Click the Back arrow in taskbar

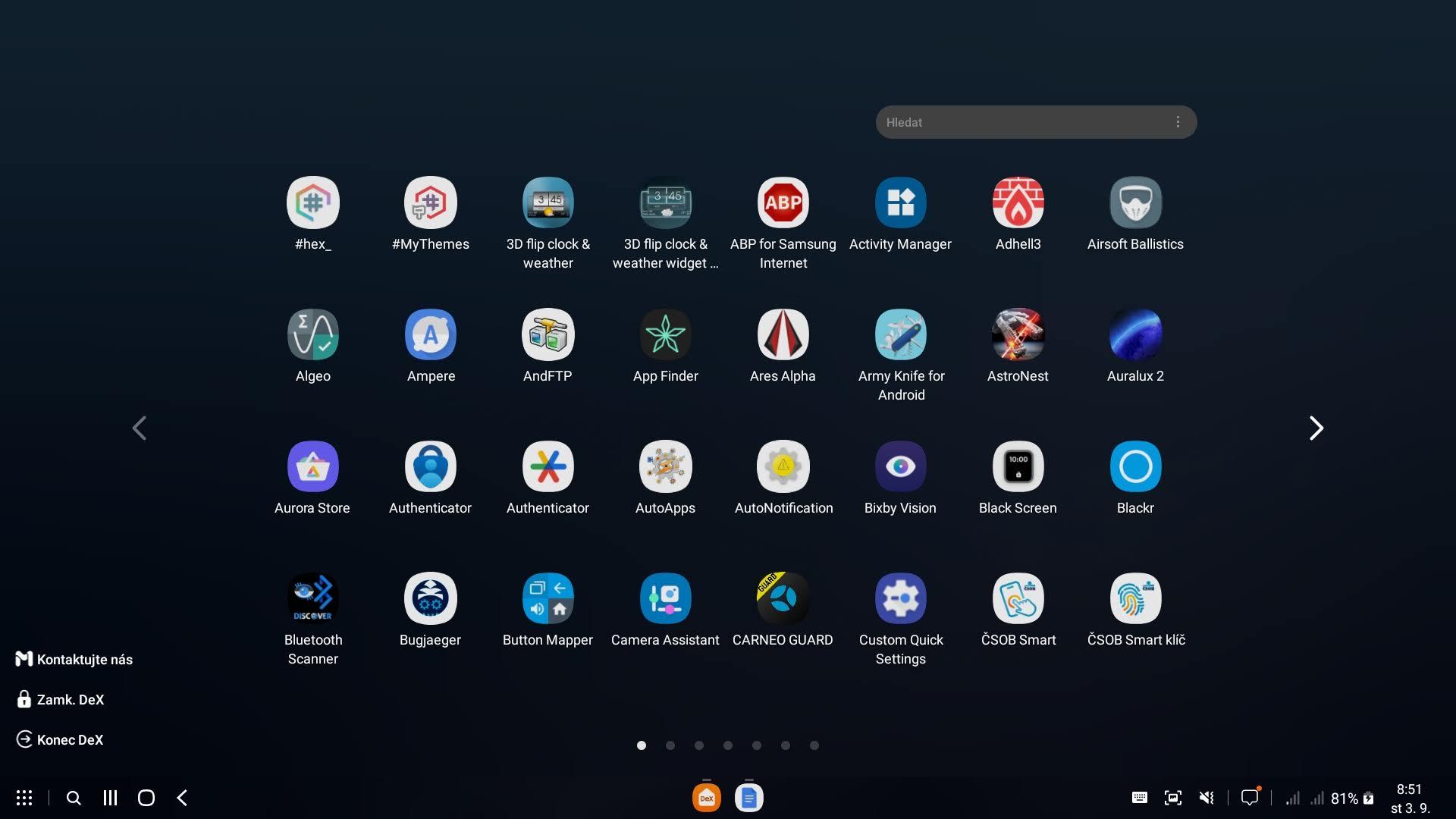point(182,798)
